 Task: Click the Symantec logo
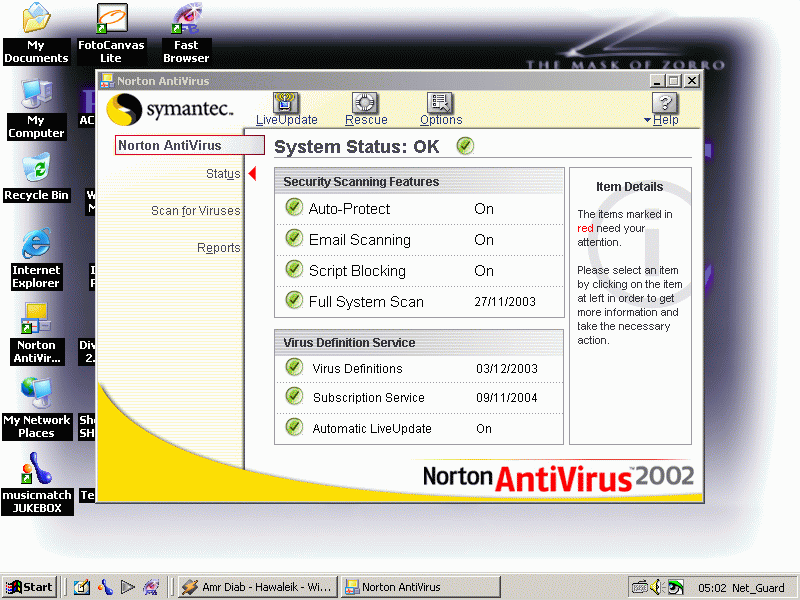(x=170, y=109)
